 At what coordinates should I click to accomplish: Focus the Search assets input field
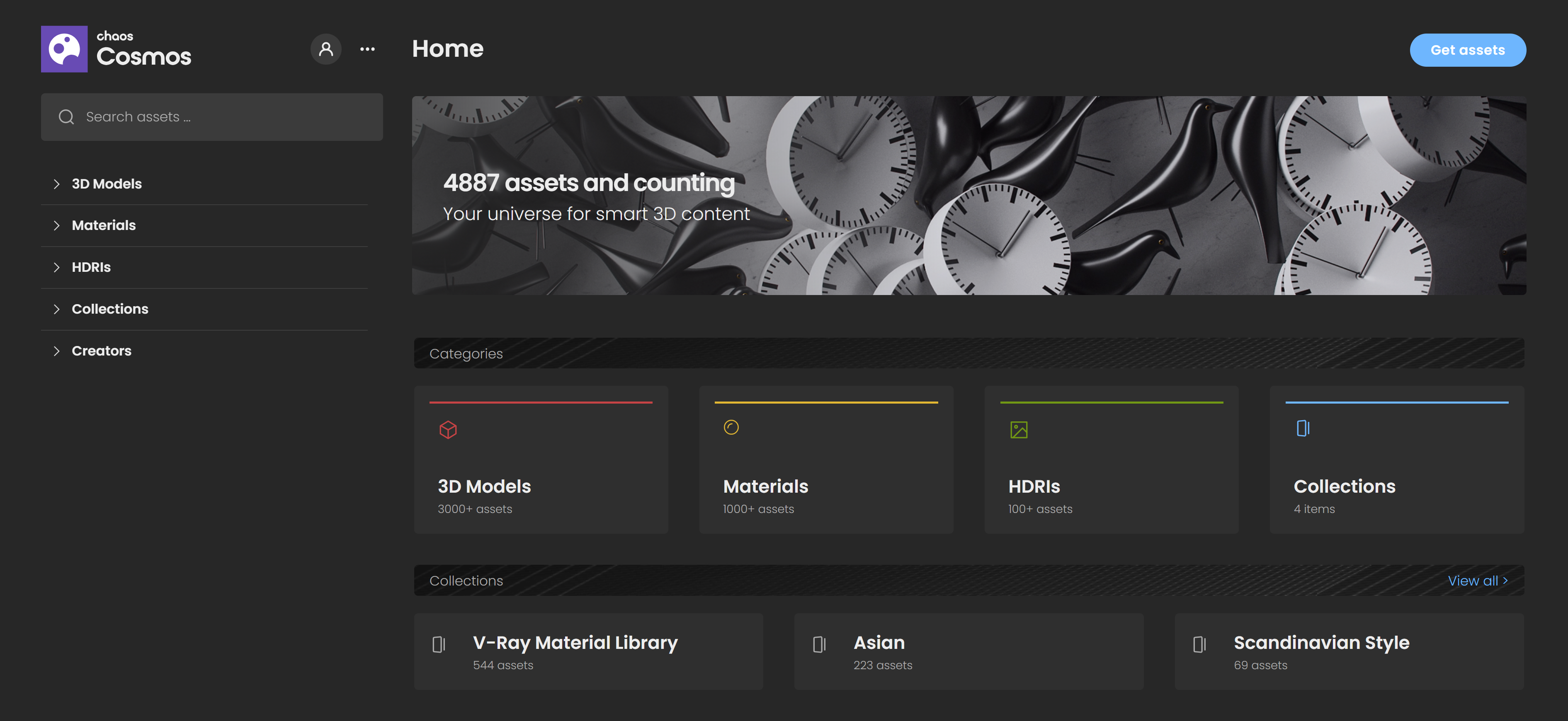click(x=212, y=117)
